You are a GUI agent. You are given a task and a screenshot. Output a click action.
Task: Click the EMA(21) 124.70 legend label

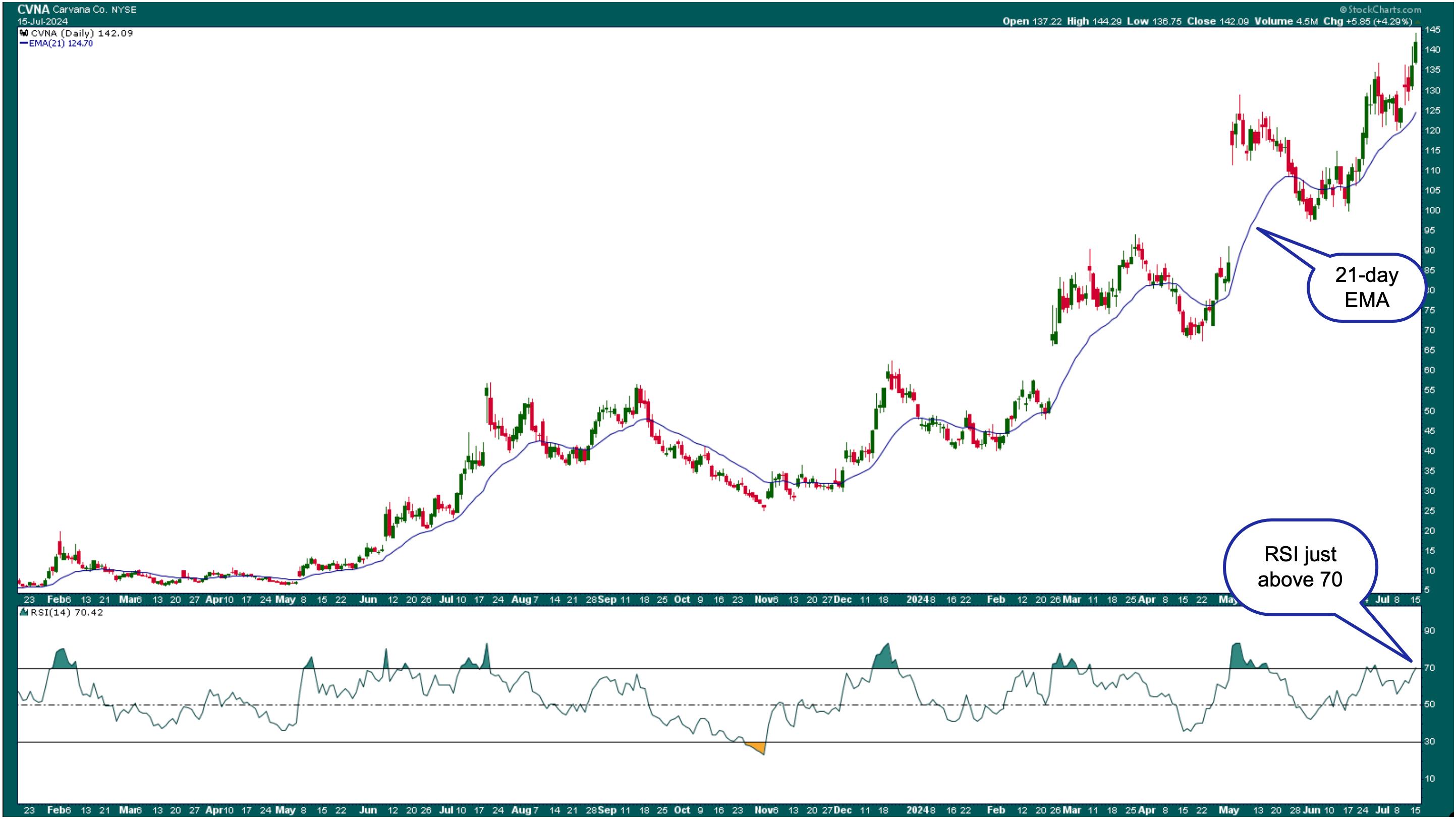[x=61, y=43]
